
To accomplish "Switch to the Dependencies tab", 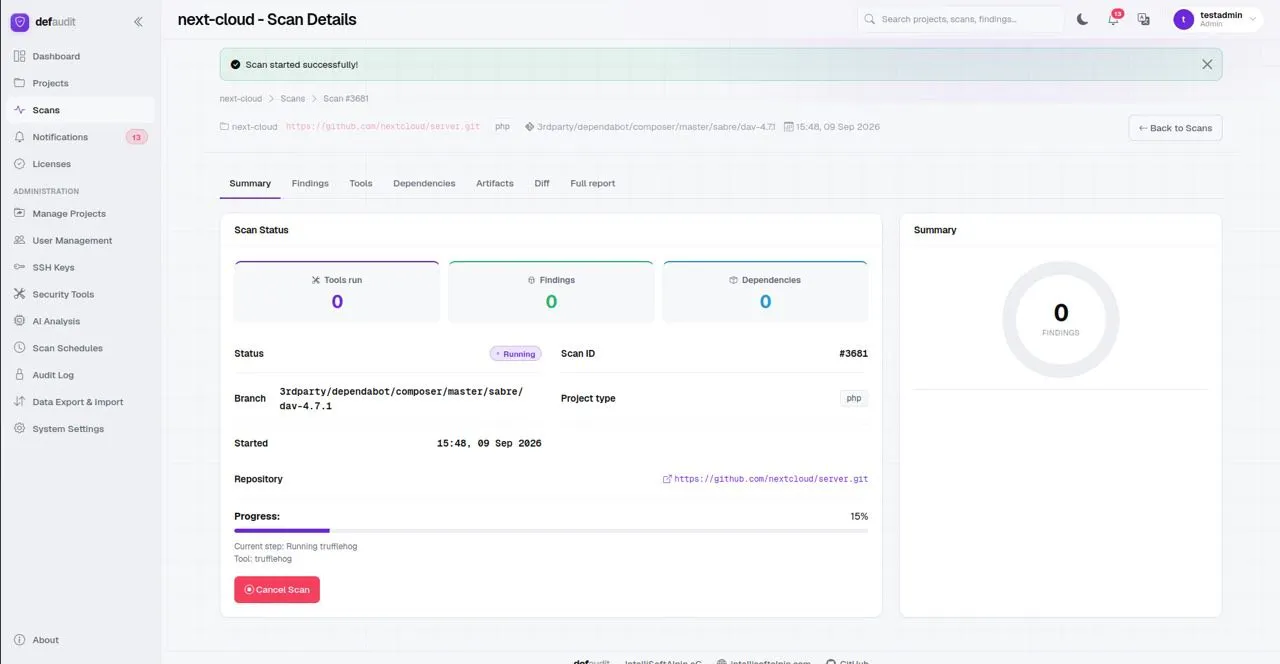I will (x=424, y=183).
